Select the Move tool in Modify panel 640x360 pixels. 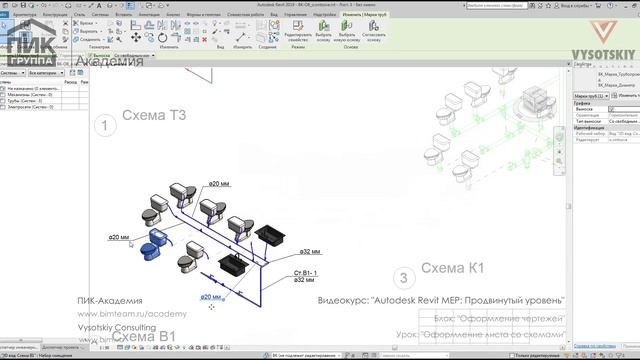click(136, 38)
